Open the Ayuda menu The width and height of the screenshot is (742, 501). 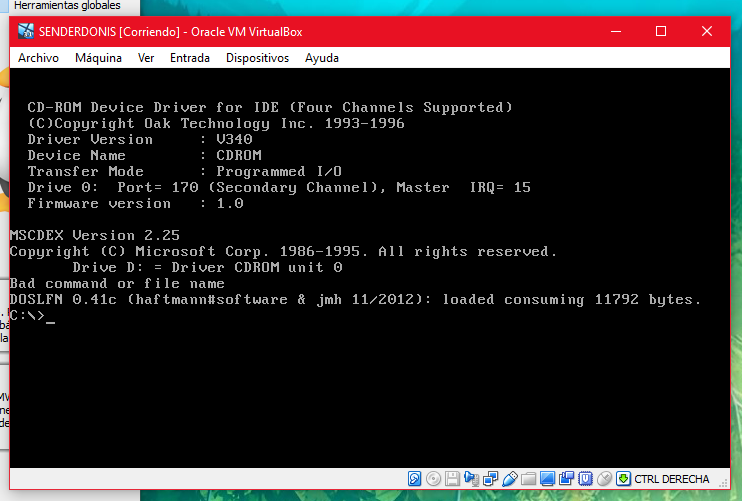[322, 58]
